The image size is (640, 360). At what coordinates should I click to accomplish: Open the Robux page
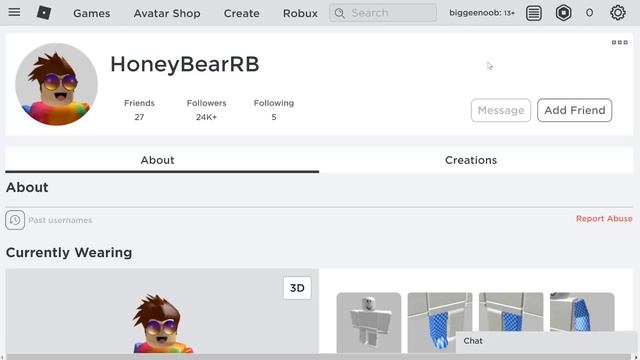pyautogui.click(x=300, y=13)
